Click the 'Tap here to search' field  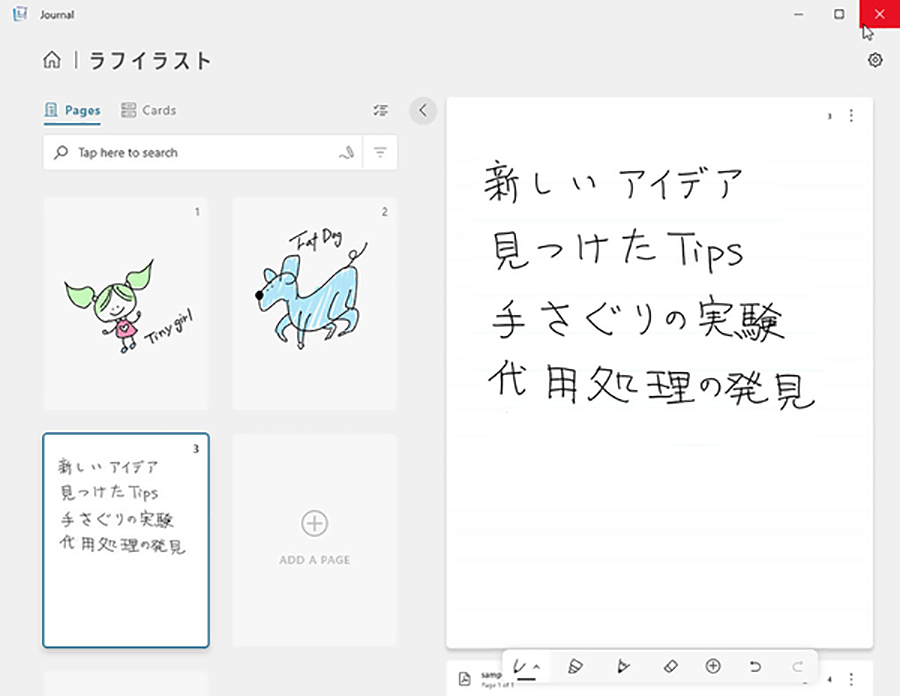pyautogui.click(x=202, y=153)
